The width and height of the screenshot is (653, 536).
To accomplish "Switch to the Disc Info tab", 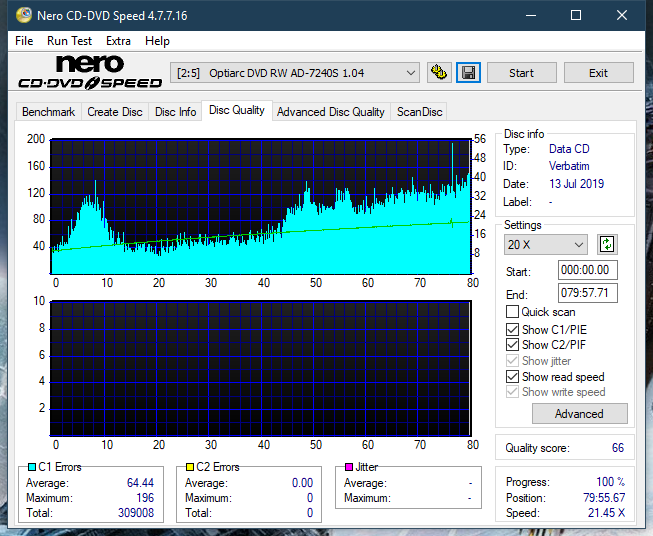I will pos(175,112).
